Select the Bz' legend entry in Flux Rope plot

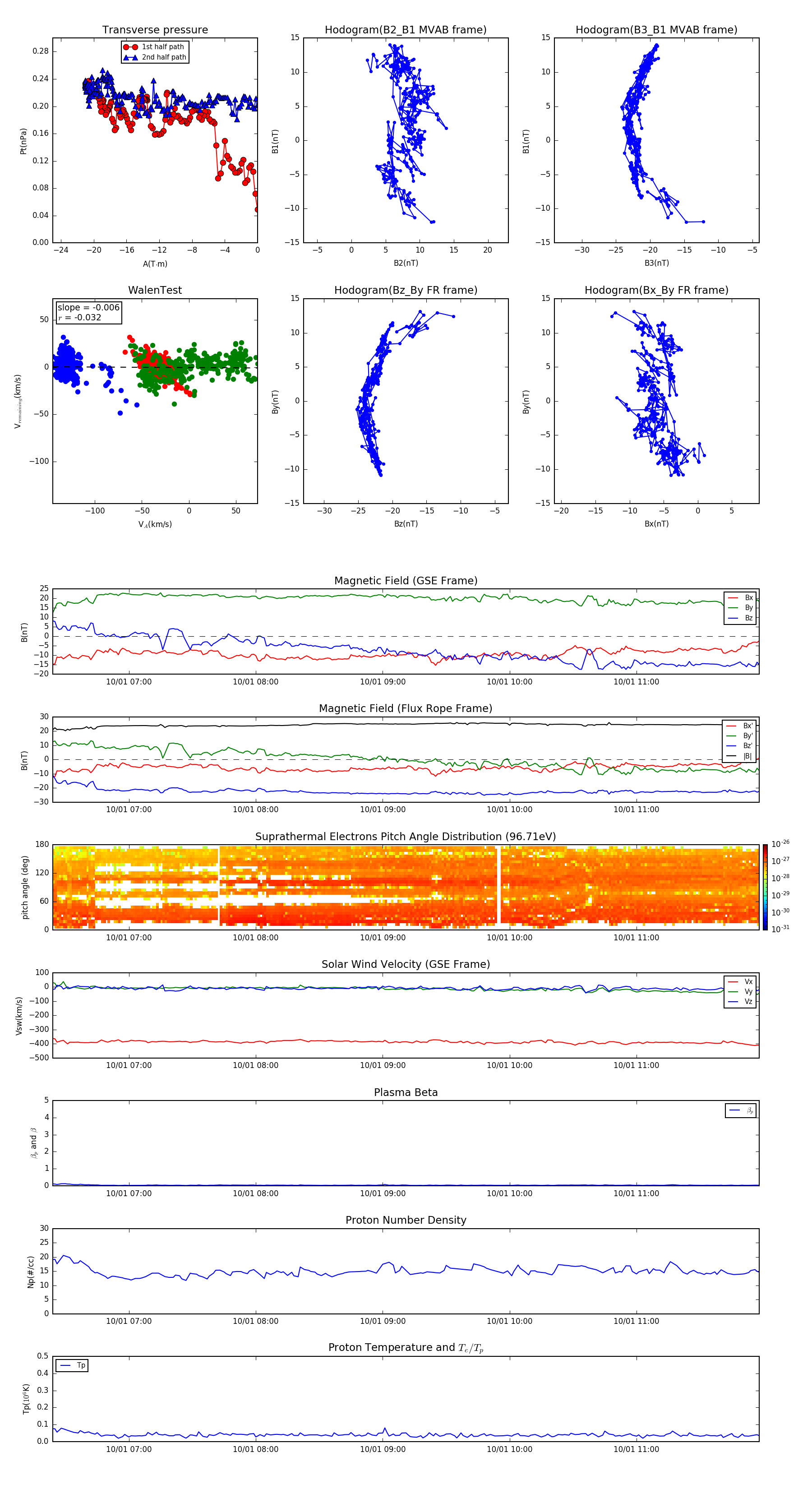point(740,746)
